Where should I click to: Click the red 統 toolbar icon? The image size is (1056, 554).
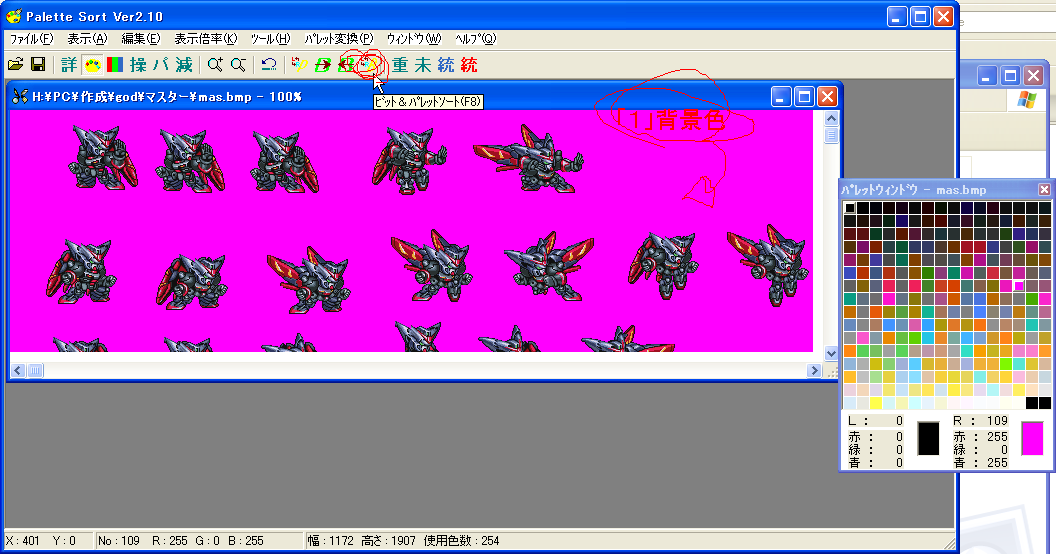469,65
